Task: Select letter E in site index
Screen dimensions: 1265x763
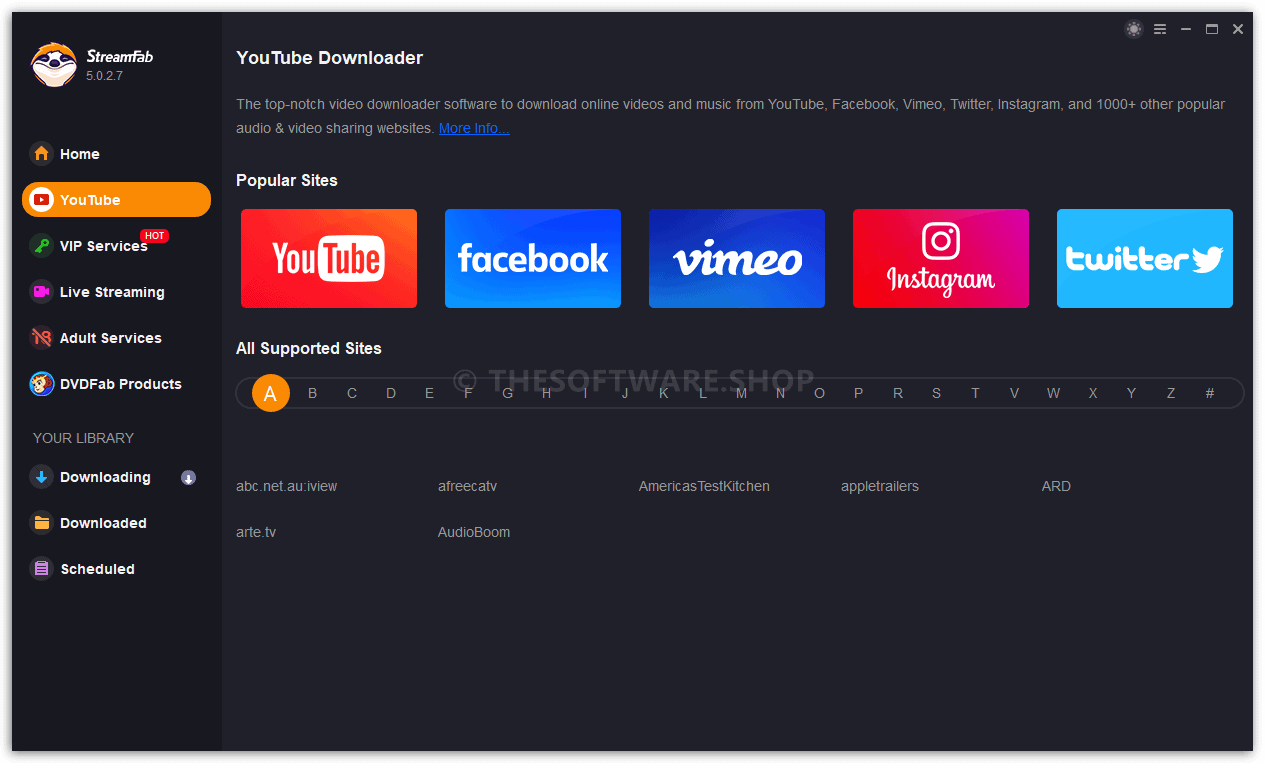Action: click(x=429, y=393)
